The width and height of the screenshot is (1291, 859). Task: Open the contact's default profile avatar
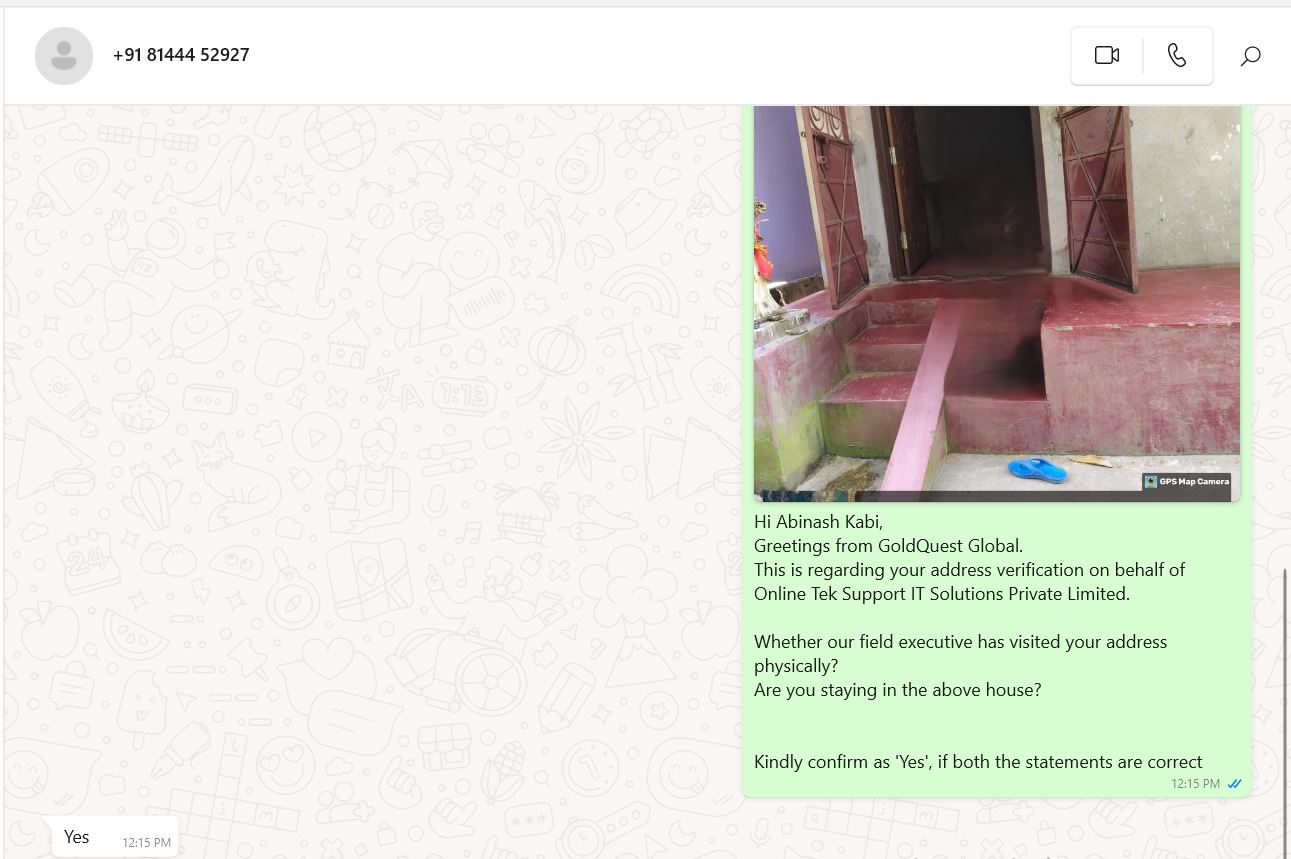tap(64, 56)
